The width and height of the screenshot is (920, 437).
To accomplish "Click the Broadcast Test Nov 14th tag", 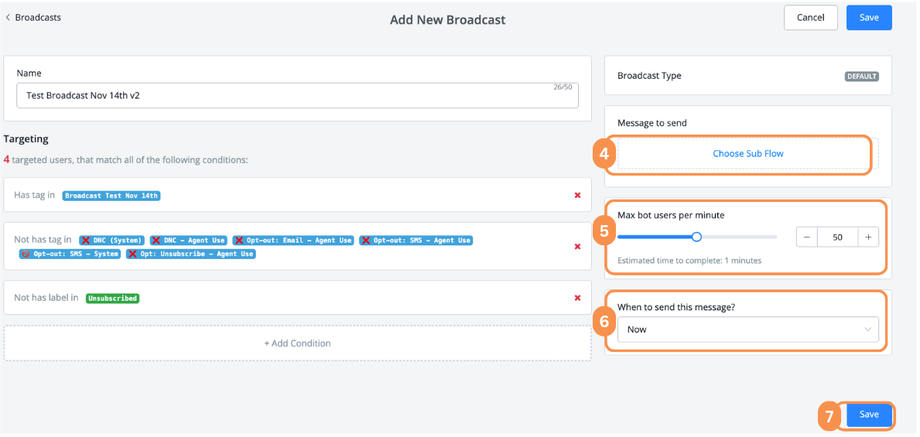I will (x=112, y=196).
